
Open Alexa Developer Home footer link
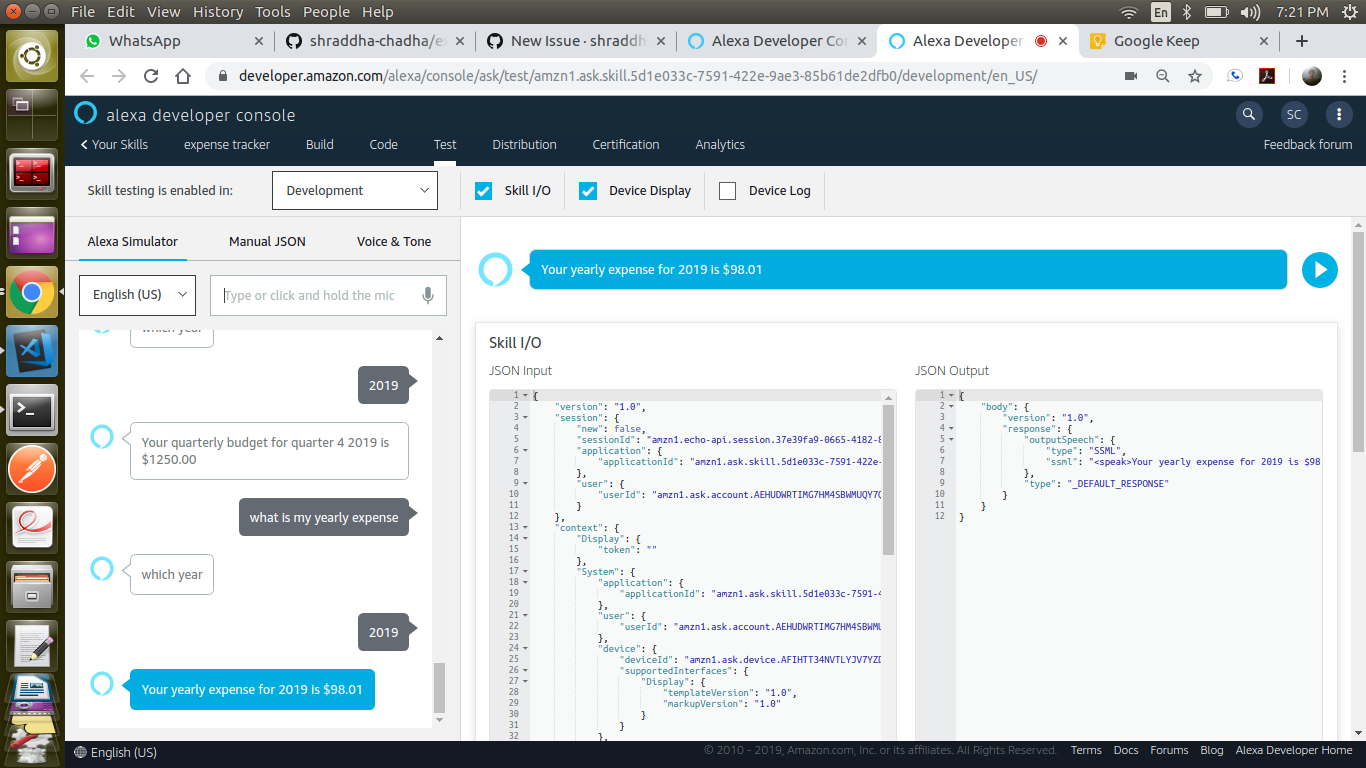point(1294,750)
